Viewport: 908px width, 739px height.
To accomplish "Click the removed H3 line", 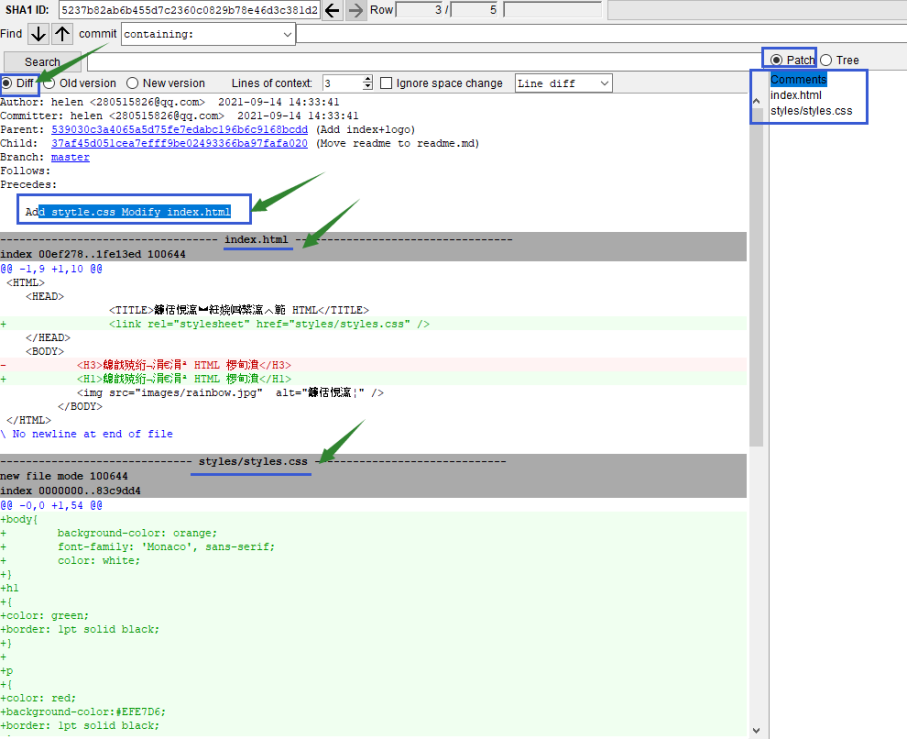I will coord(184,365).
